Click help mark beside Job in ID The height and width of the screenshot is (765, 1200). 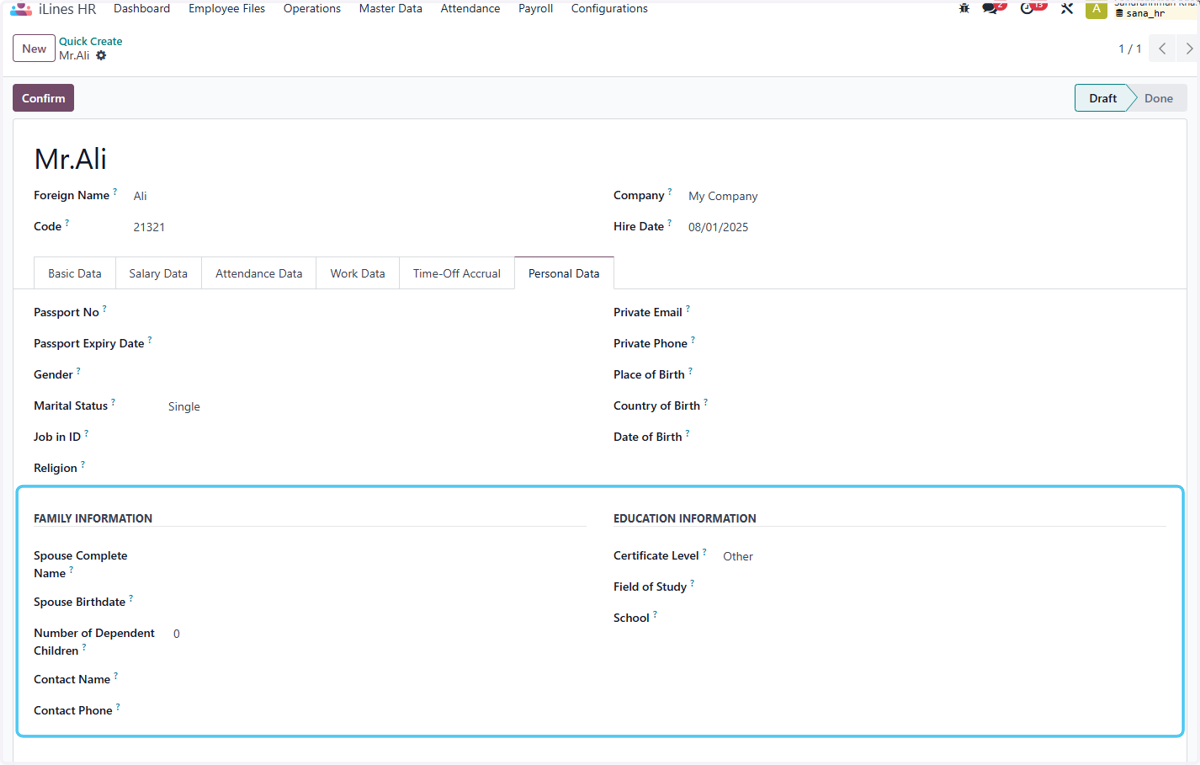pyautogui.click(x=86, y=433)
